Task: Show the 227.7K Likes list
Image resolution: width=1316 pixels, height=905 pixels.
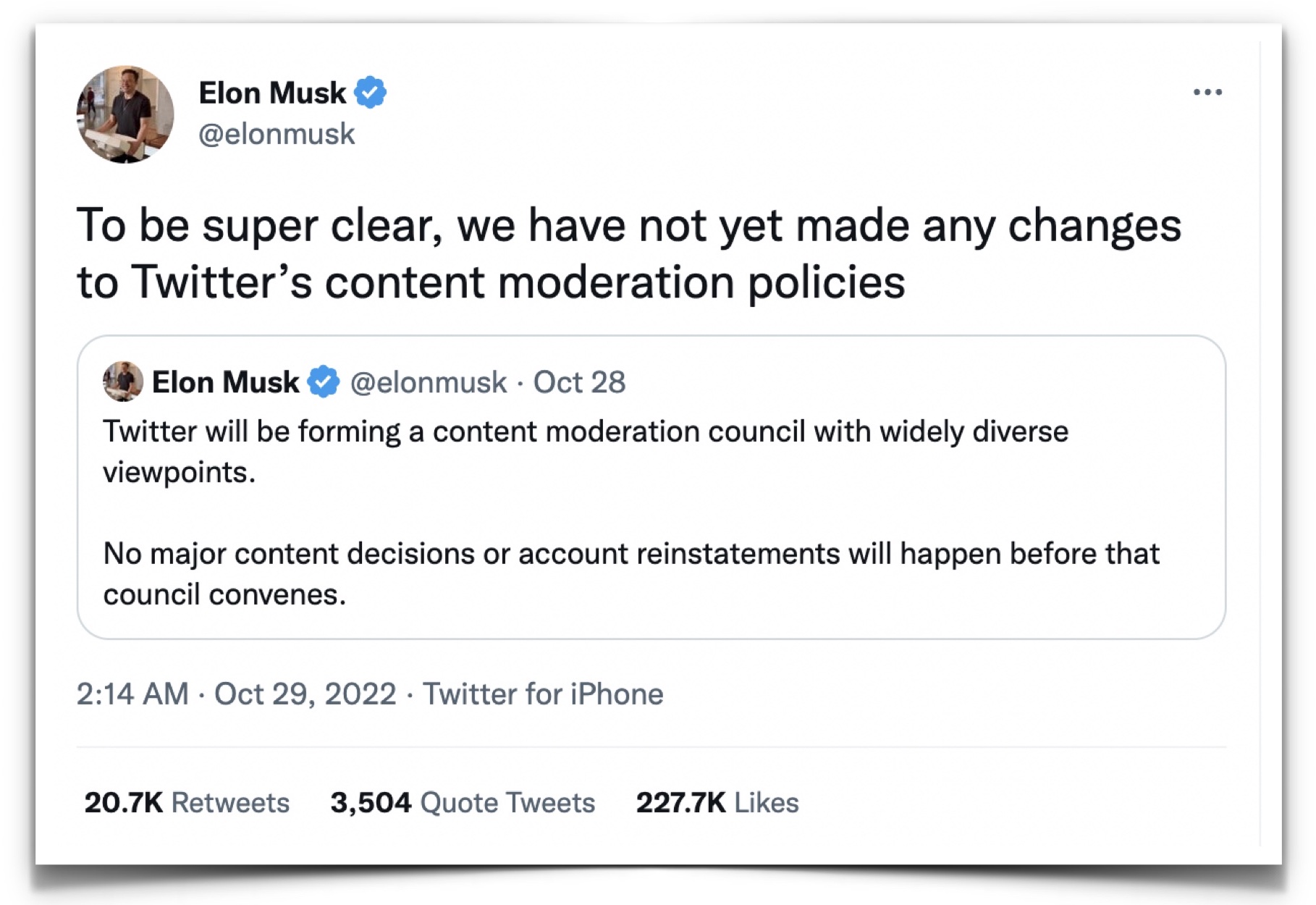Action: (717, 803)
